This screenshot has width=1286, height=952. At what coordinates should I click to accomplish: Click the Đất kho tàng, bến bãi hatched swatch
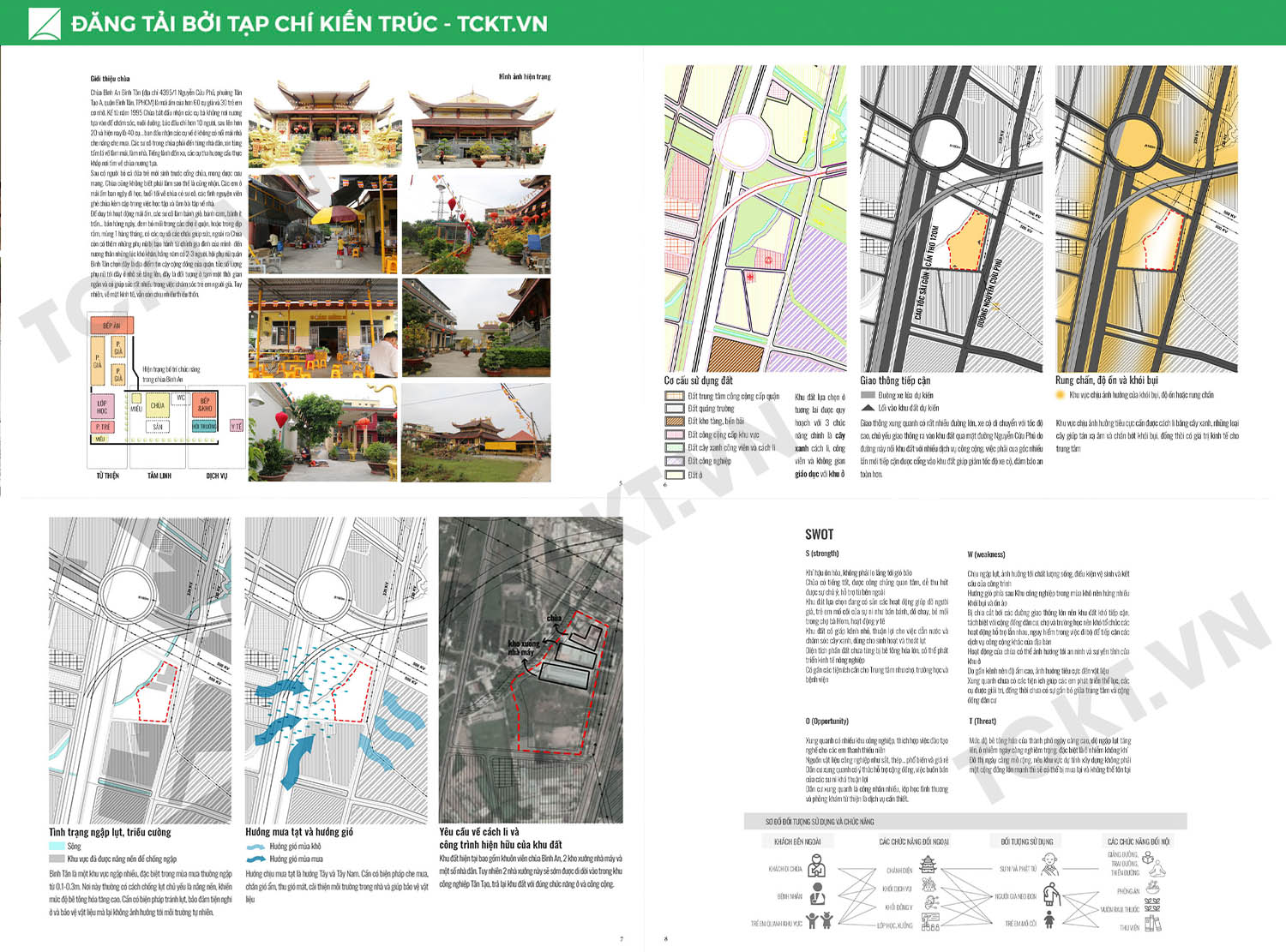point(674,422)
